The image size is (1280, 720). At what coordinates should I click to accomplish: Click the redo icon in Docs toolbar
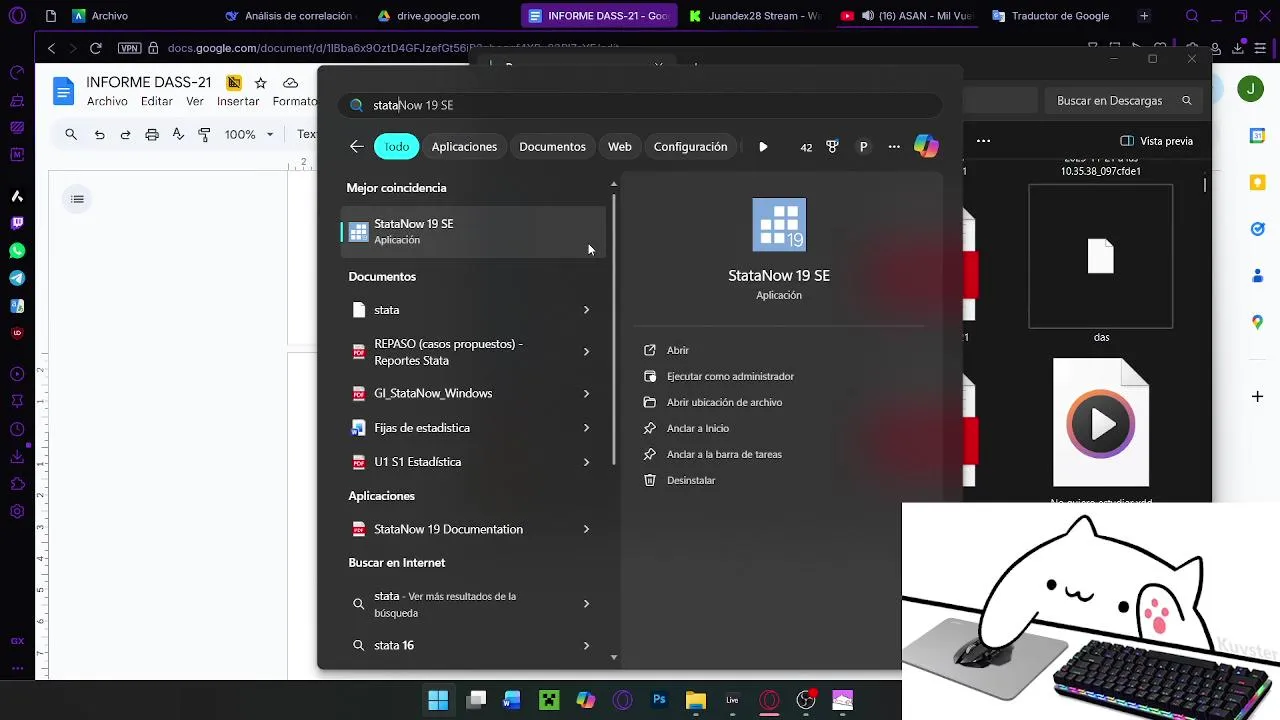(125, 134)
